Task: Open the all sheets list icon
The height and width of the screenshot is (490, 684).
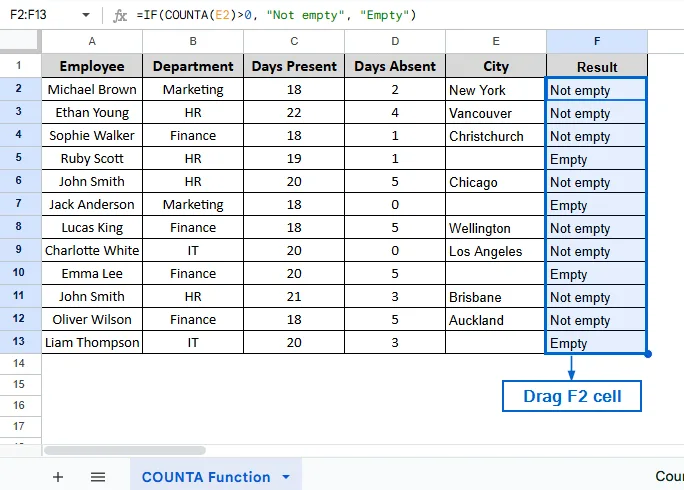Action: (98, 477)
